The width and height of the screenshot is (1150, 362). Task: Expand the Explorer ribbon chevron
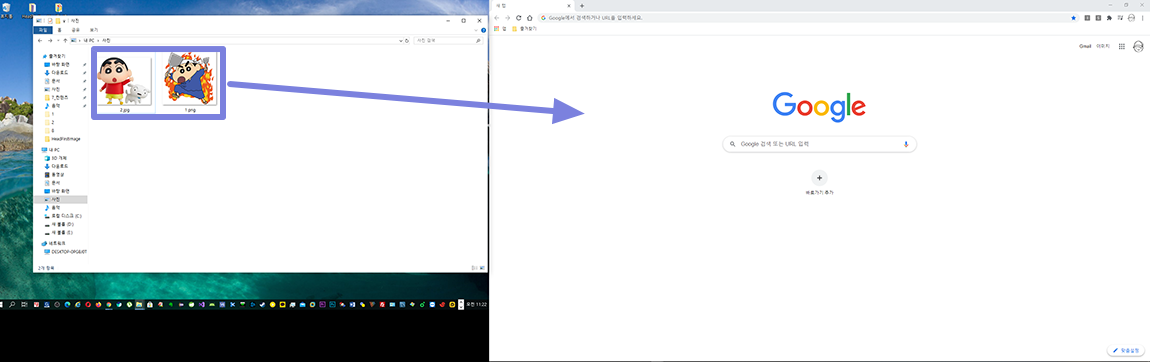point(476,30)
